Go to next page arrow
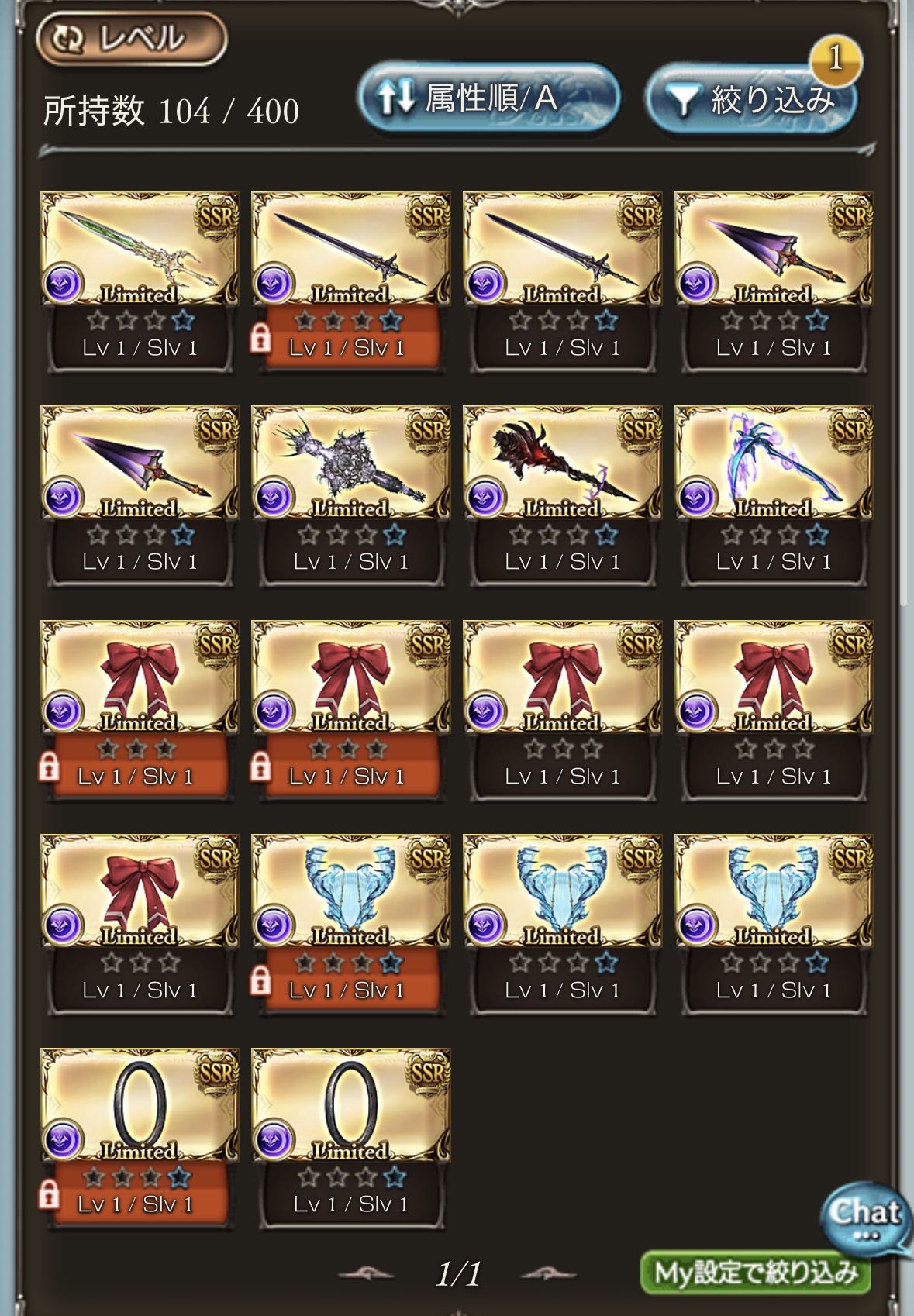The width and height of the screenshot is (914, 1316). (x=547, y=1273)
